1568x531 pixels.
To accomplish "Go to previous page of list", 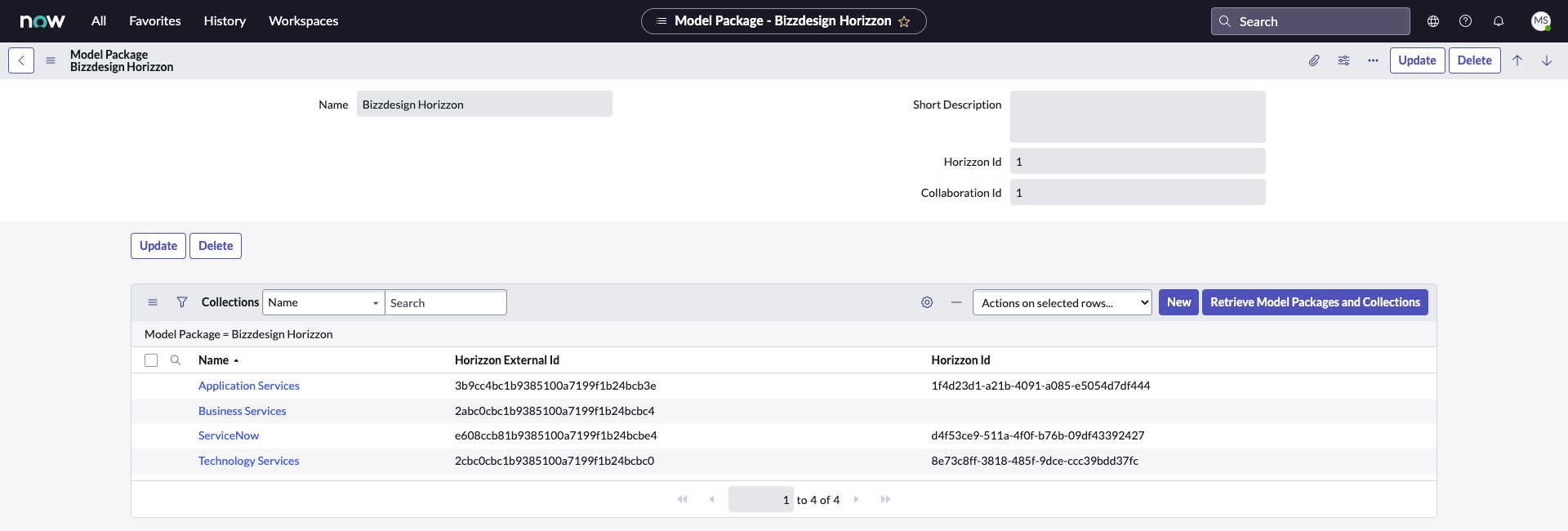I will click(711, 499).
